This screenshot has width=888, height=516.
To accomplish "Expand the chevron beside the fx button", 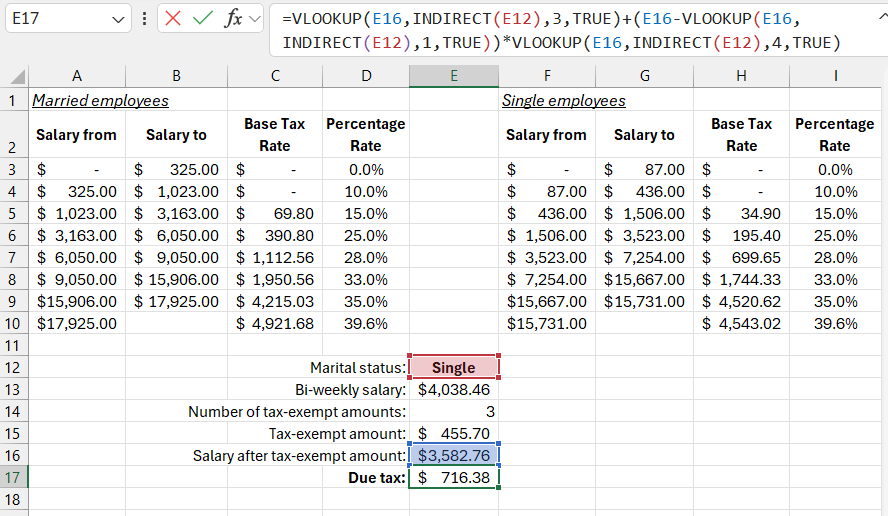I will click(255, 19).
